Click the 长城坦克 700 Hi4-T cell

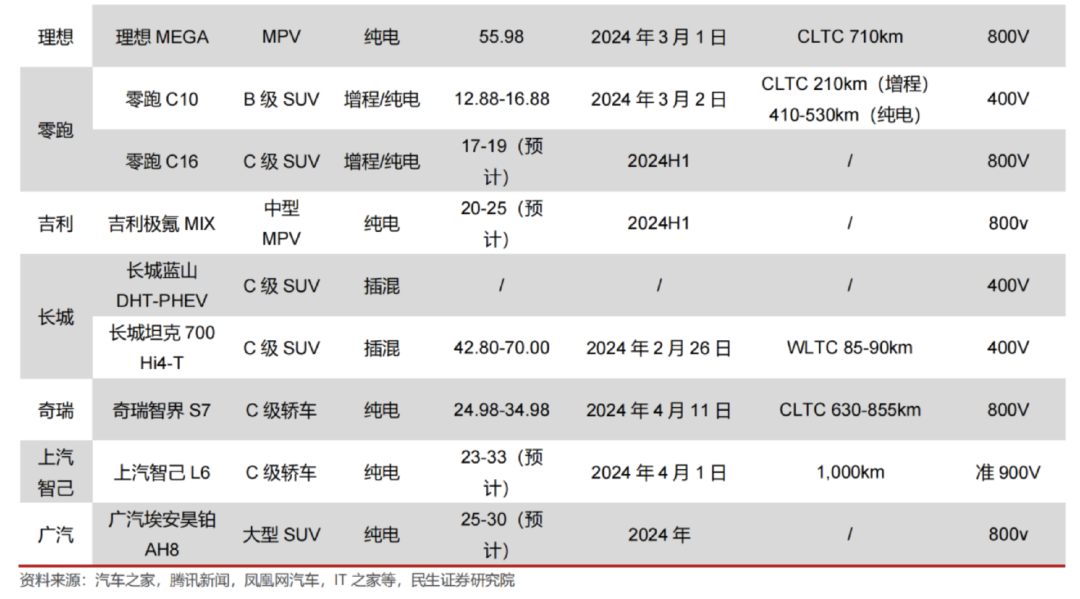click(162, 348)
